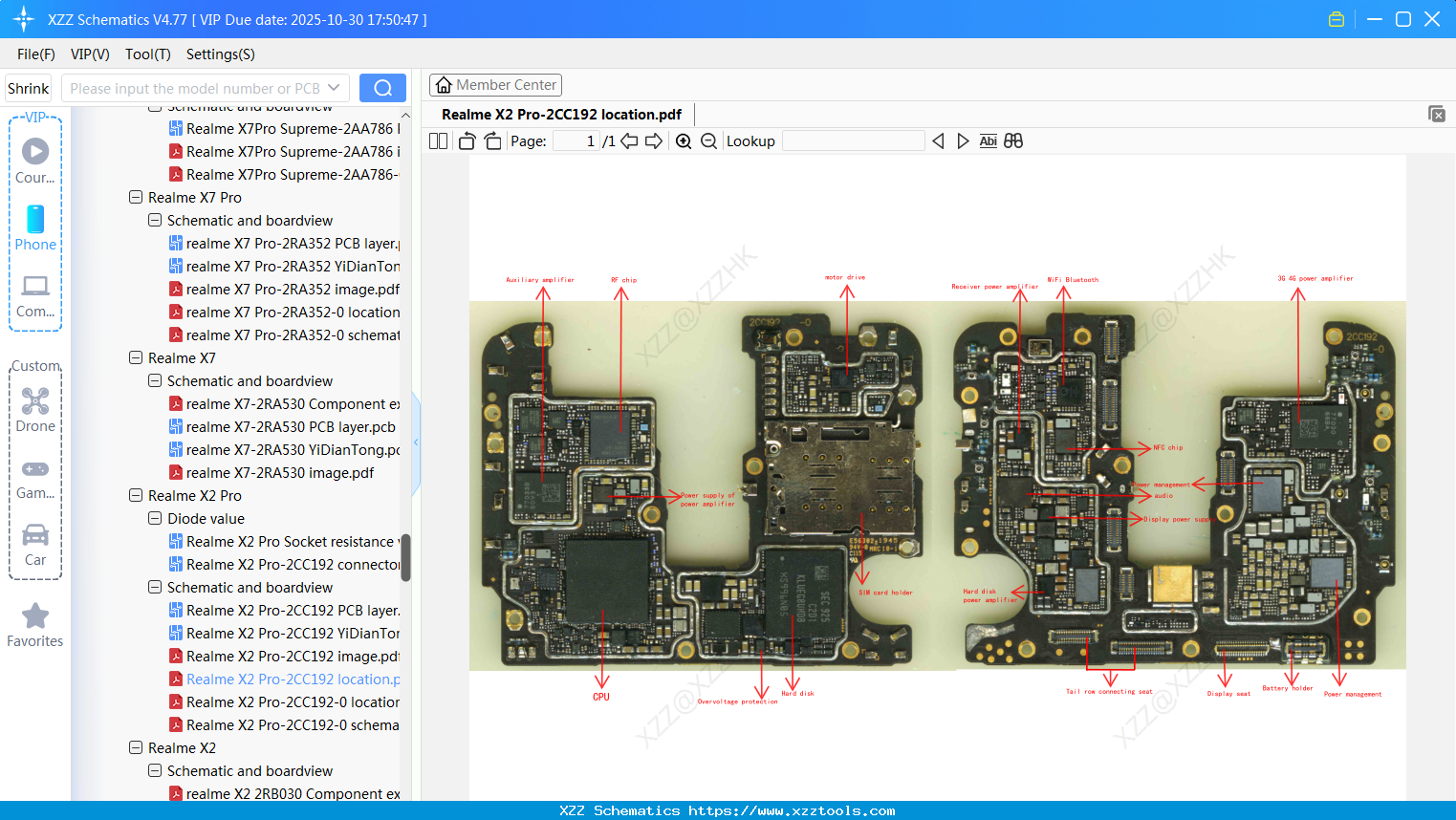Open Favorites from the sidebar
Image resolution: width=1456 pixels, height=820 pixels.
pyautogui.click(x=35, y=625)
